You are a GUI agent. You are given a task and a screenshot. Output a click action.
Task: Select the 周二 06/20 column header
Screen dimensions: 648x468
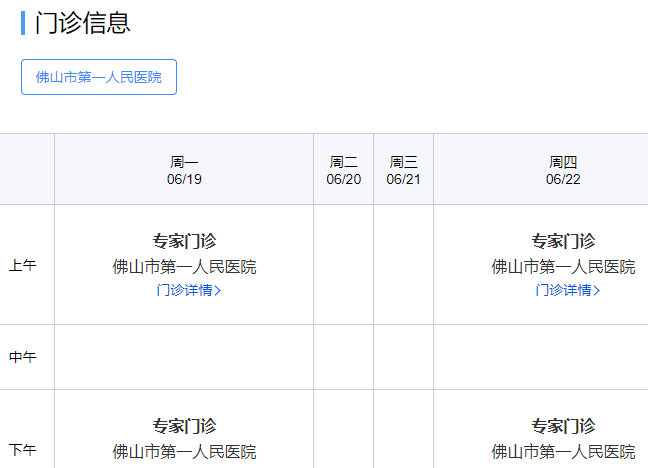pyautogui.click(x=343, y=170)
